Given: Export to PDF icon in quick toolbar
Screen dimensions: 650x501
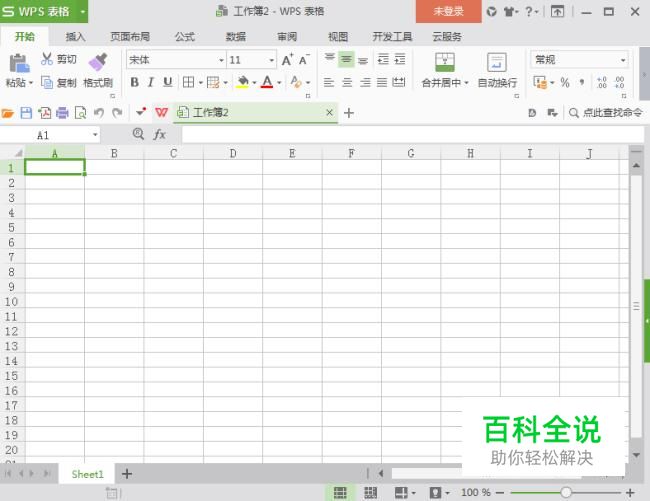Looking at the screenshot, I should pos(44,113).
